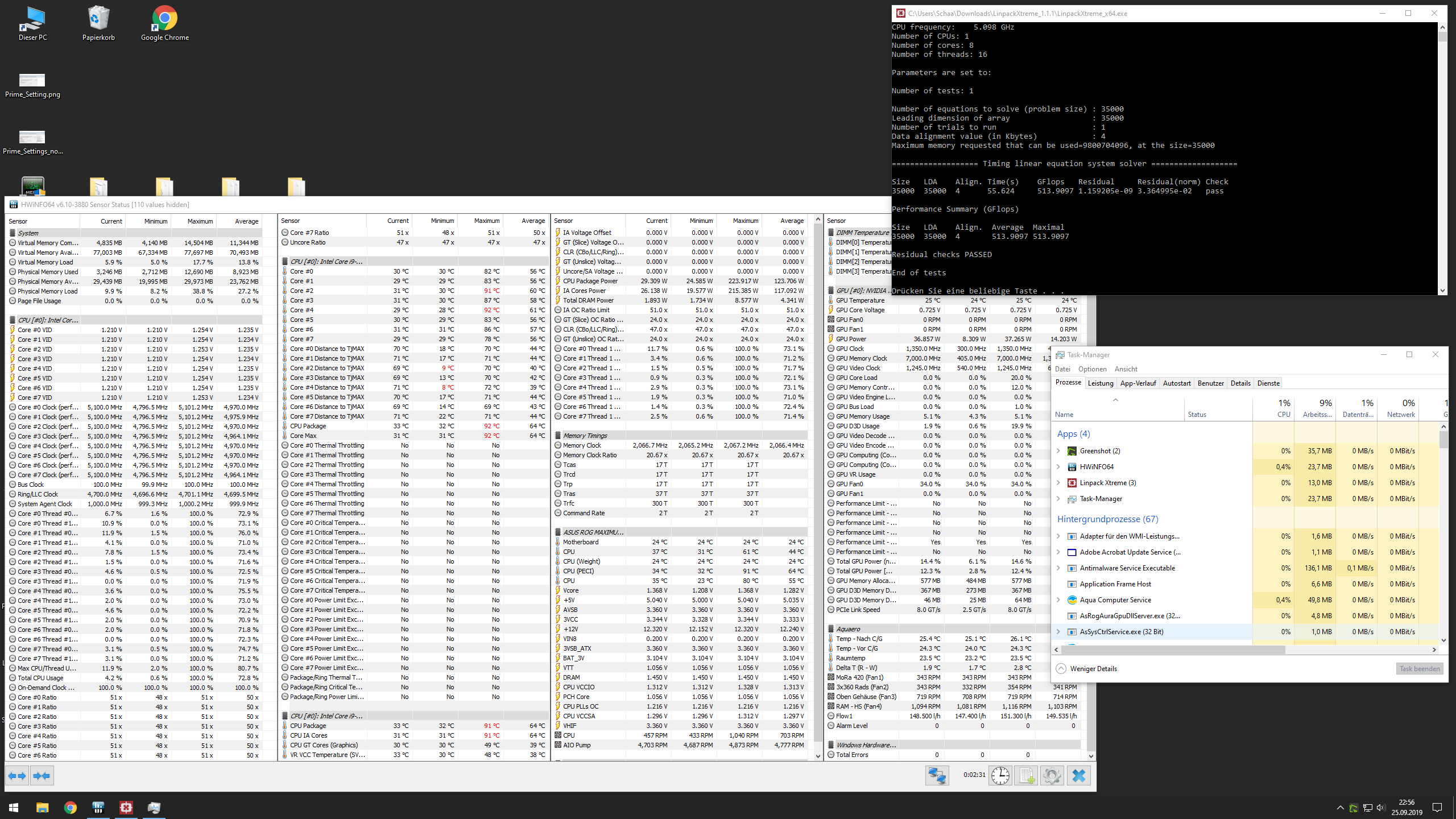Screen dimensions: 1456x819
Task: Open Chrome from taskbar
Action: tap(71, 808)
